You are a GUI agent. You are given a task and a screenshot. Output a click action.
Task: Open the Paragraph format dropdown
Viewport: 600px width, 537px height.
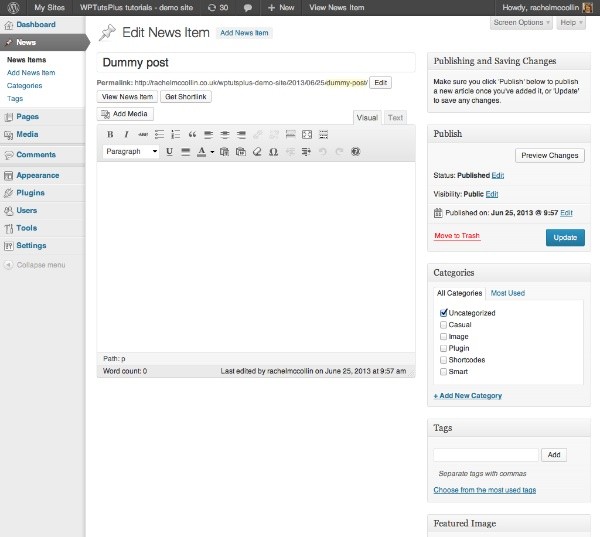tap(131, 152)
